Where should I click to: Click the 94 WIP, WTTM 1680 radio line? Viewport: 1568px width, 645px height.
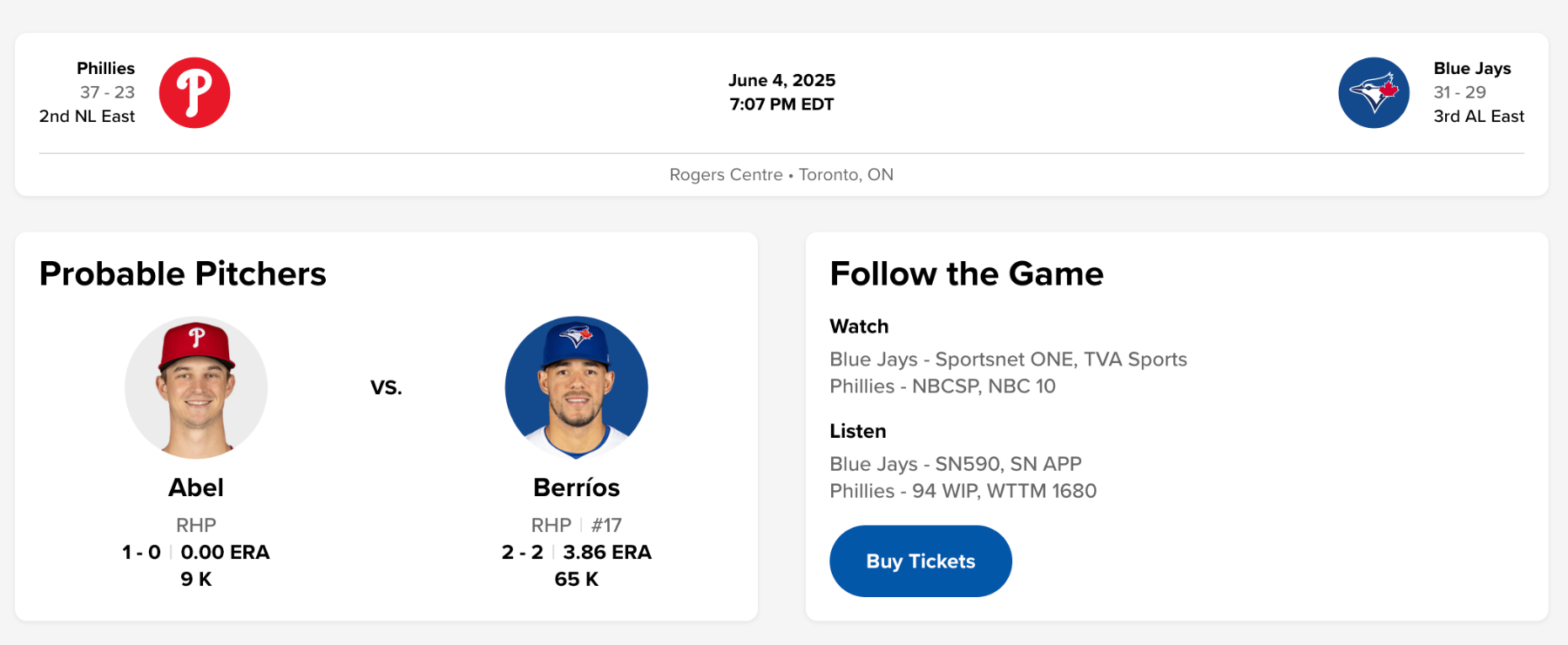click(x=963, y=491)
